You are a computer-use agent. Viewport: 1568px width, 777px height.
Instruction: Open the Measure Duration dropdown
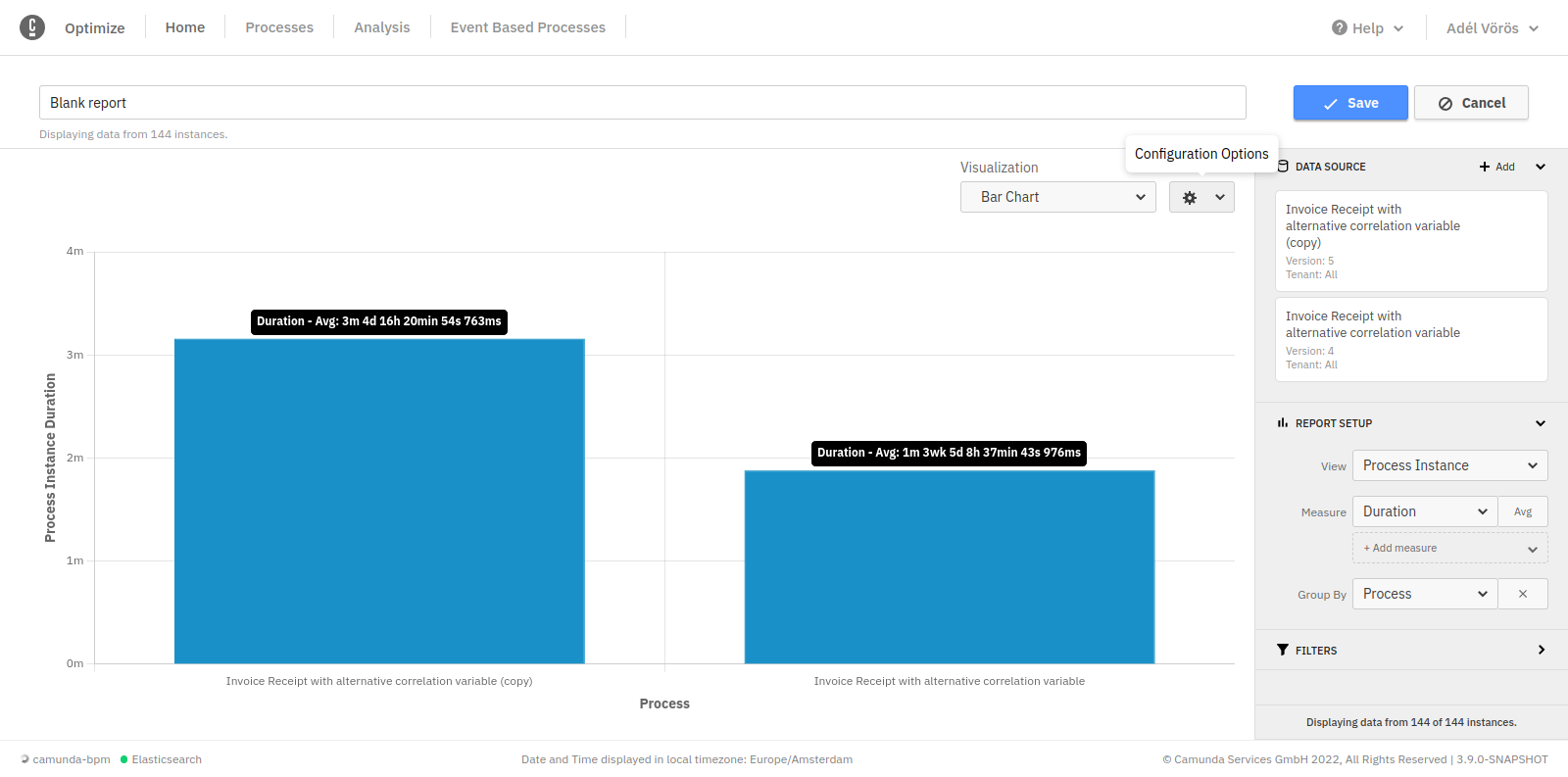tap(1424, 511)
